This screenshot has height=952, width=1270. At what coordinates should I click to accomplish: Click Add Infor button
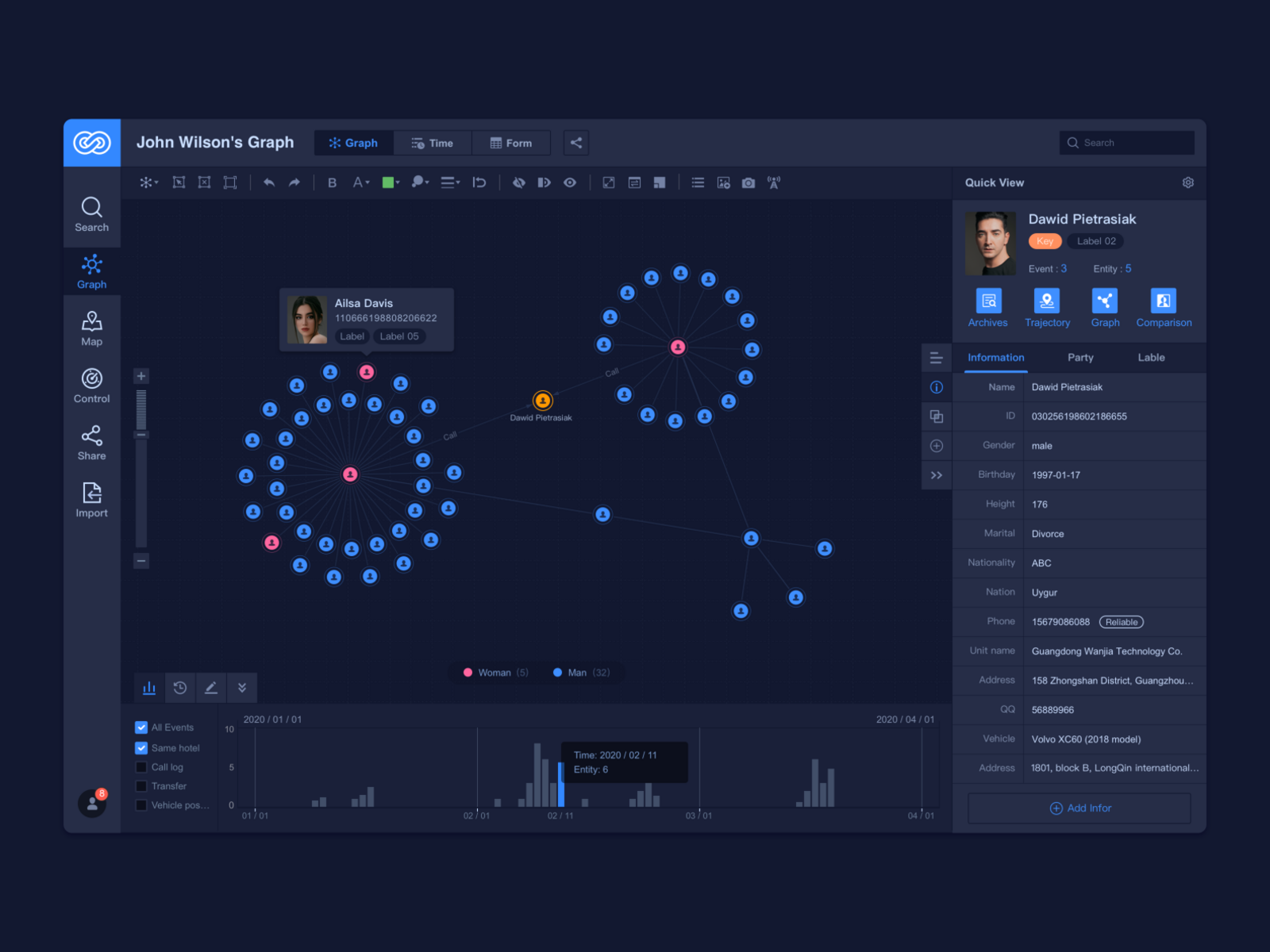point(1079,808)
